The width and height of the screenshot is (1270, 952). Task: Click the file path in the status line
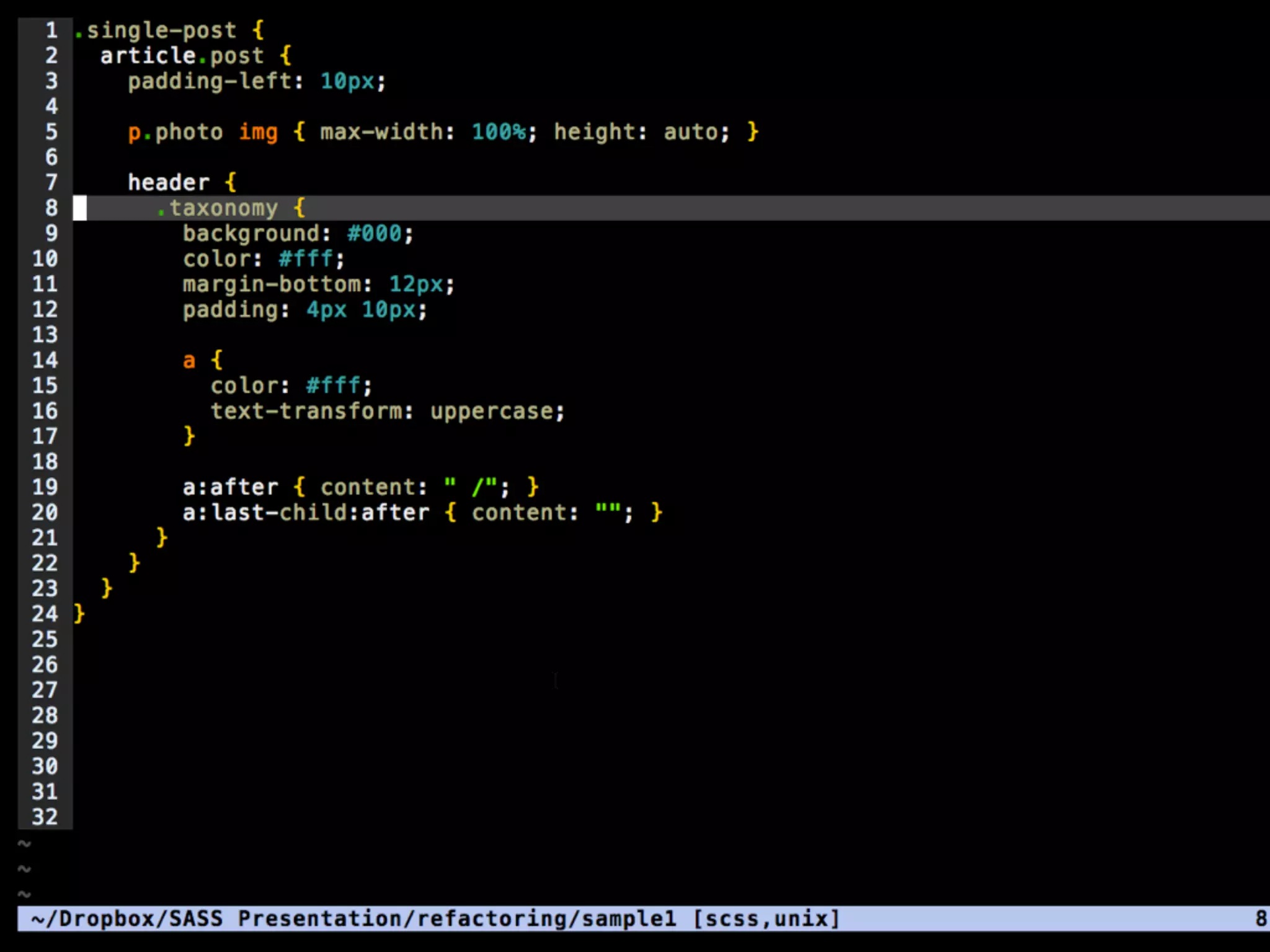pos(353,919)
